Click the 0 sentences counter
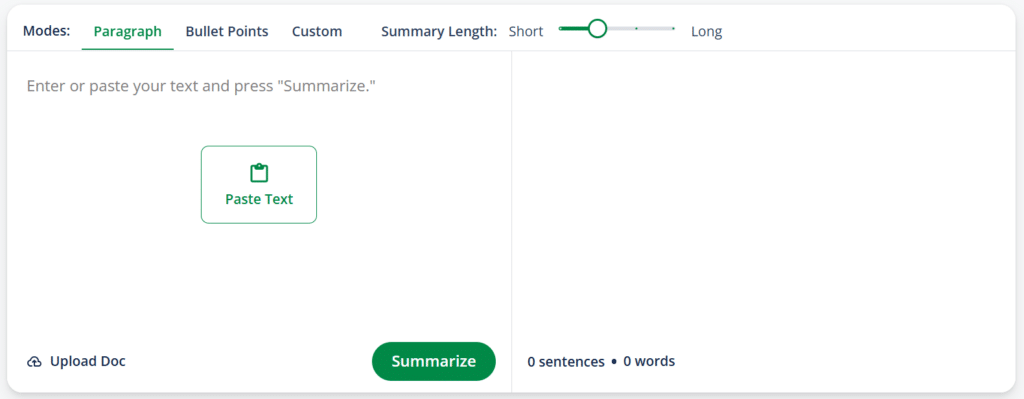Viewport: 1024px width, 399px height. pos(566,362)
